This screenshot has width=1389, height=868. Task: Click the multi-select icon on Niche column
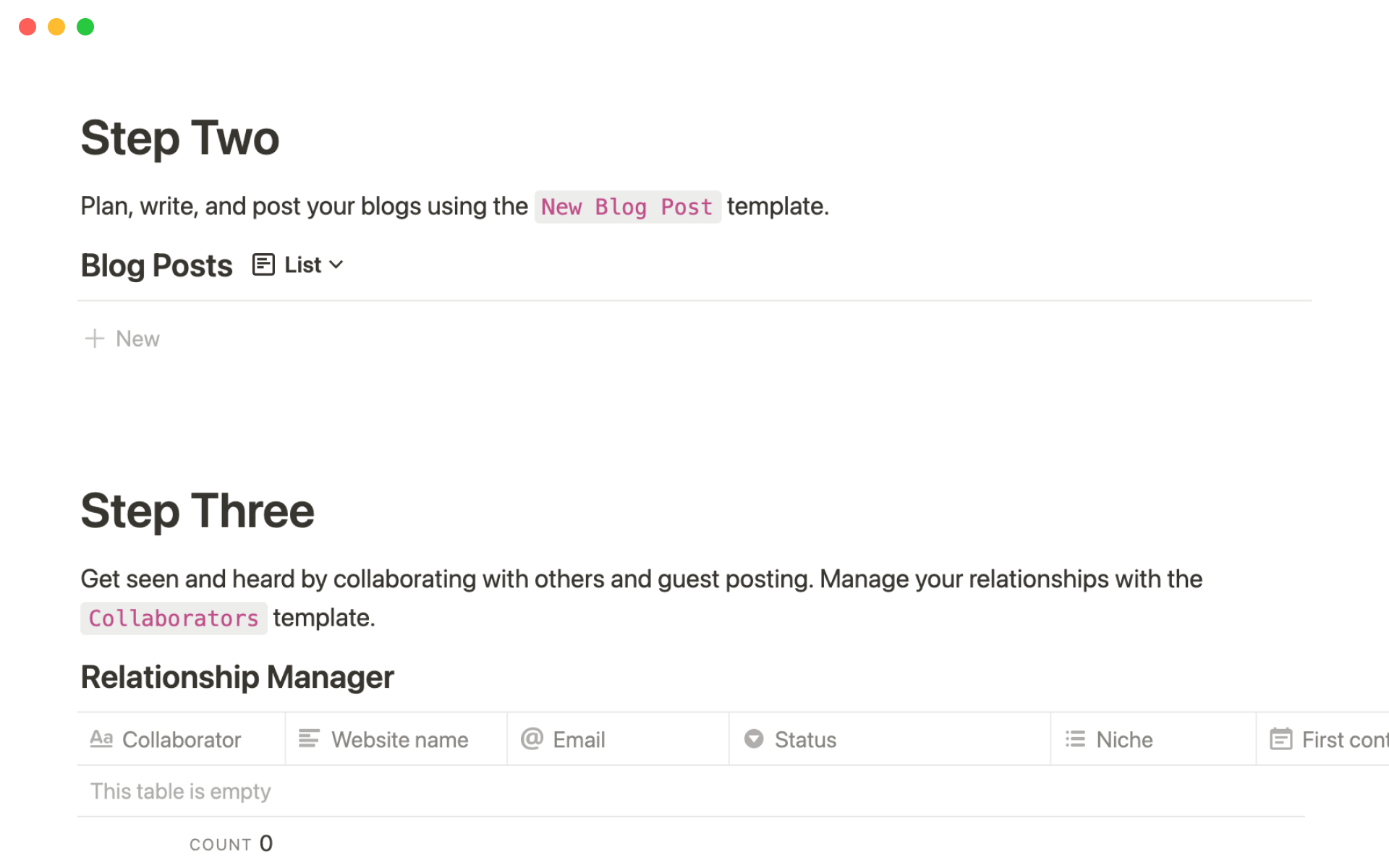[x=1075, y=739]
